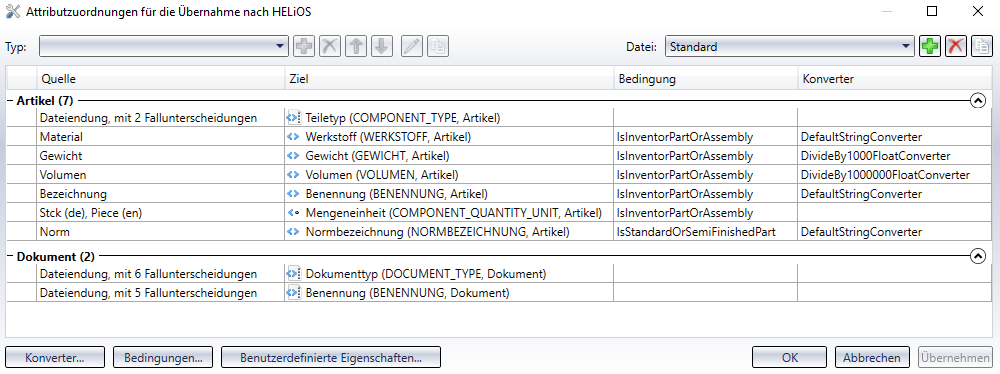
Task: Click the pencil edit mapping icon
Action: (x=412, y=47)
